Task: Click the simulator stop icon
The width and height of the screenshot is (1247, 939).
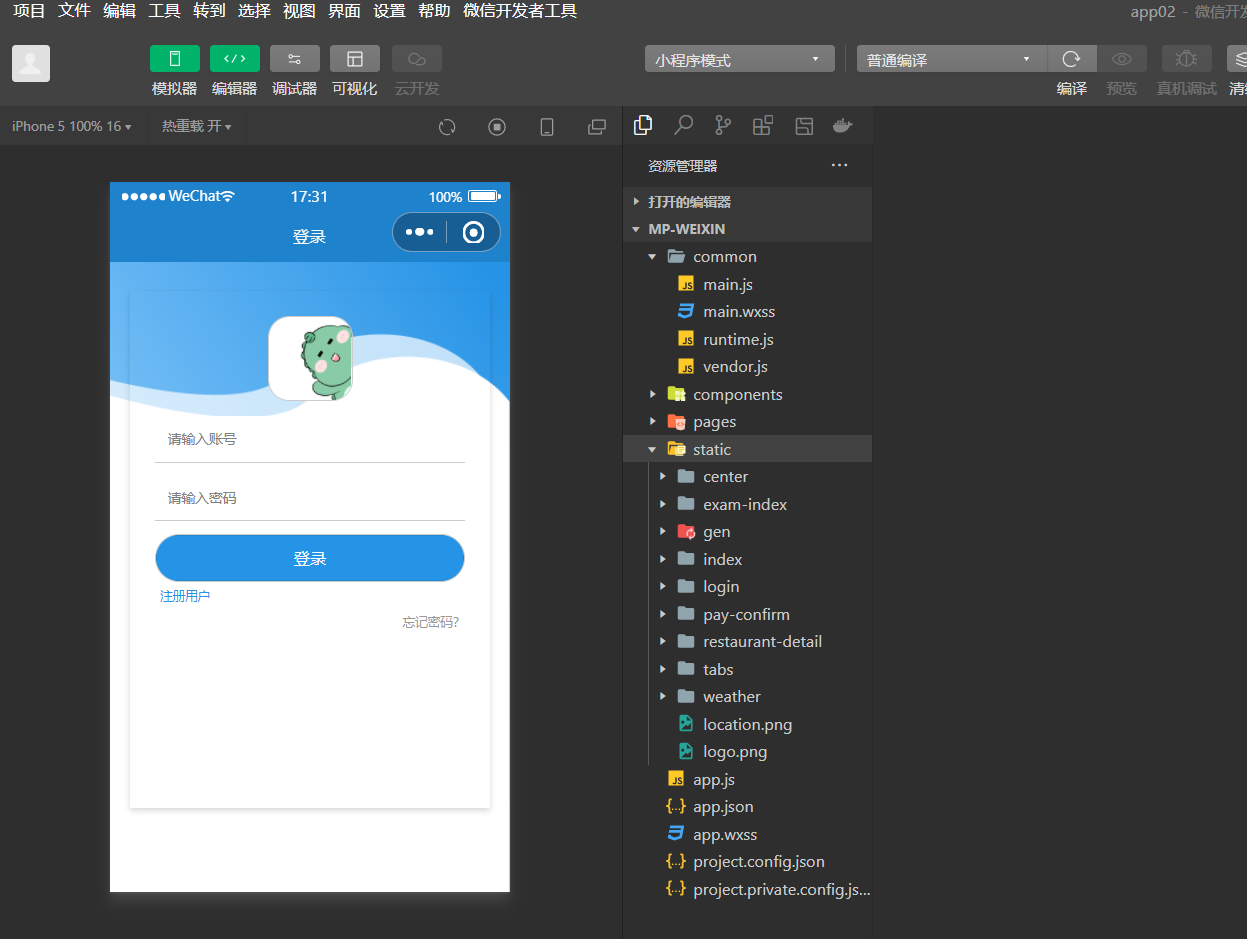Action: pos(497,126)
